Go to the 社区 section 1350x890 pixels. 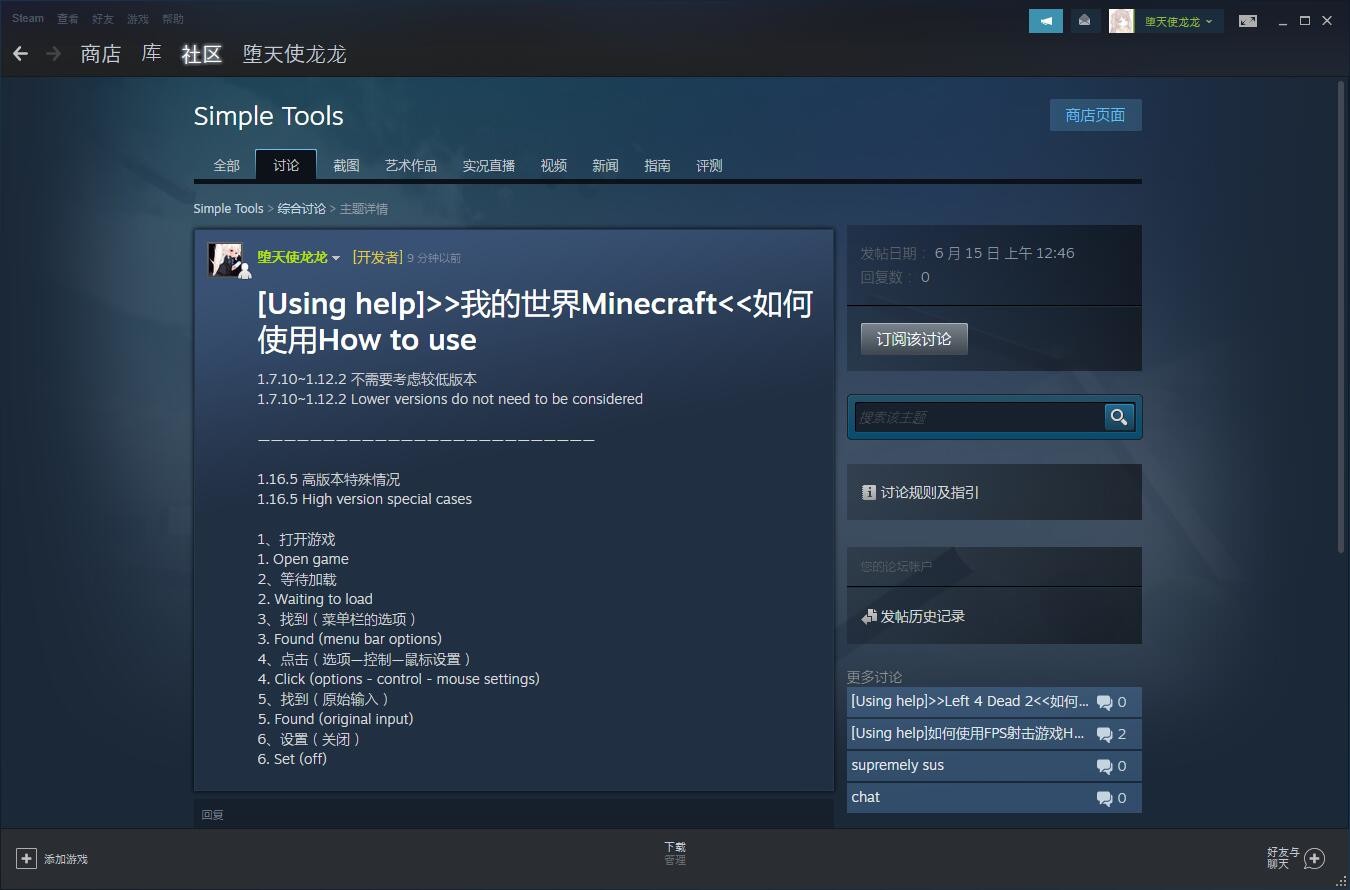coord(201,54)
